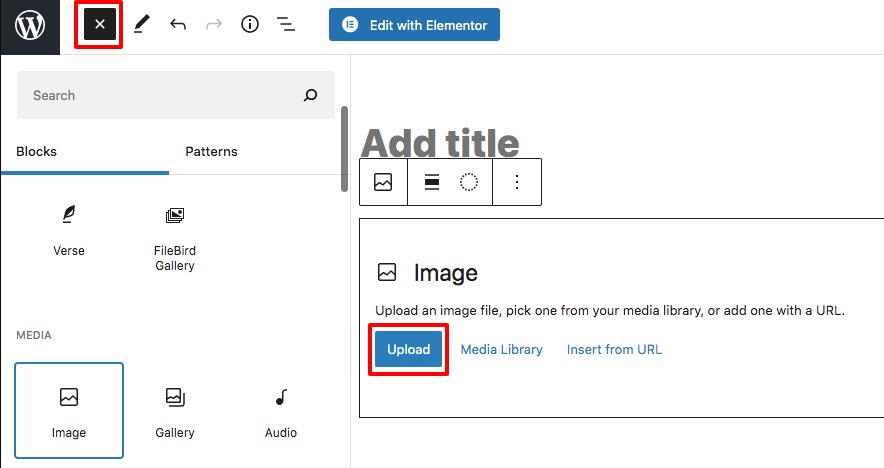Select the pencil Tools icon
884x468 pixels.
tap(142, 24)
